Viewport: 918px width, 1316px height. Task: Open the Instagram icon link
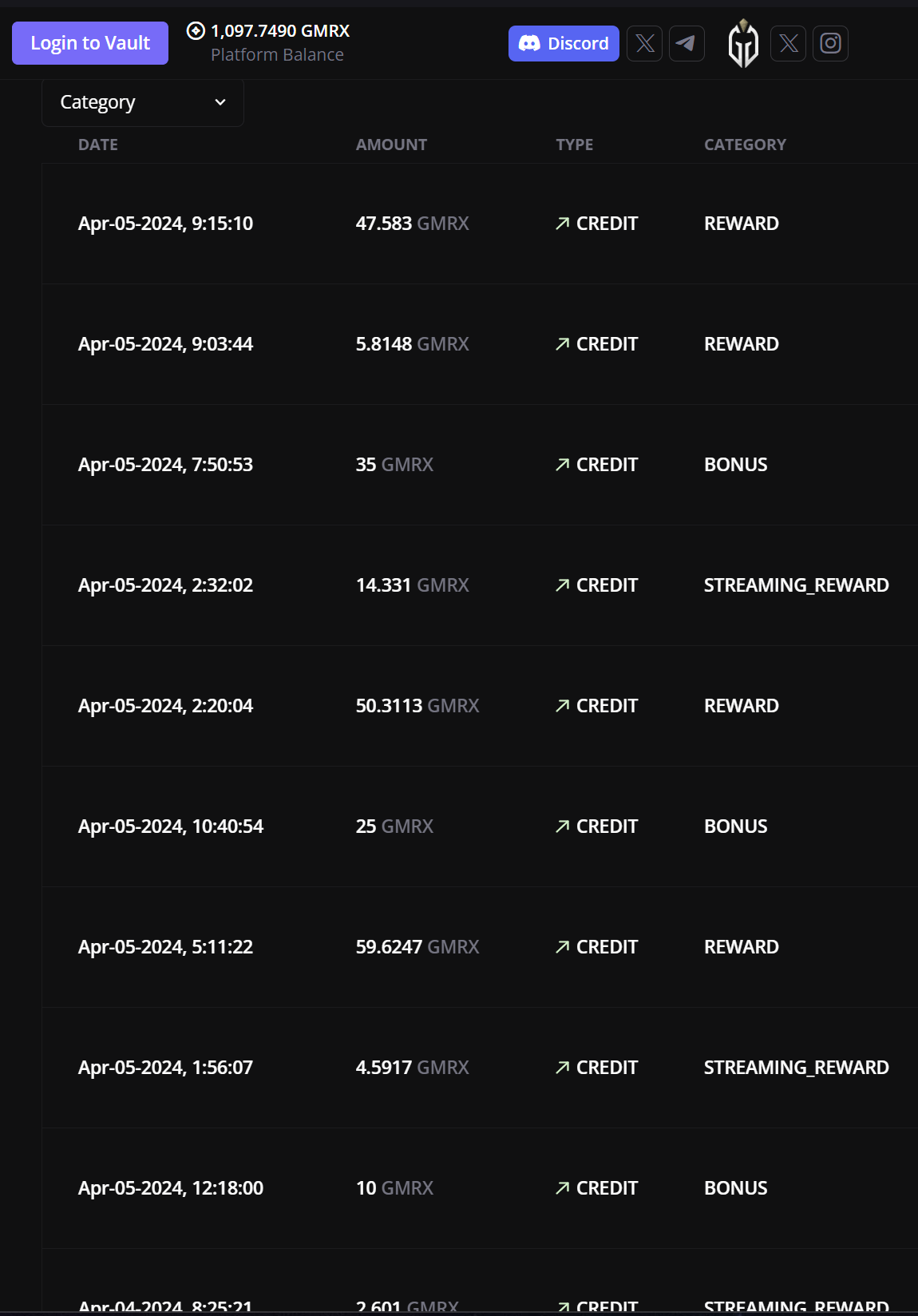830,43
